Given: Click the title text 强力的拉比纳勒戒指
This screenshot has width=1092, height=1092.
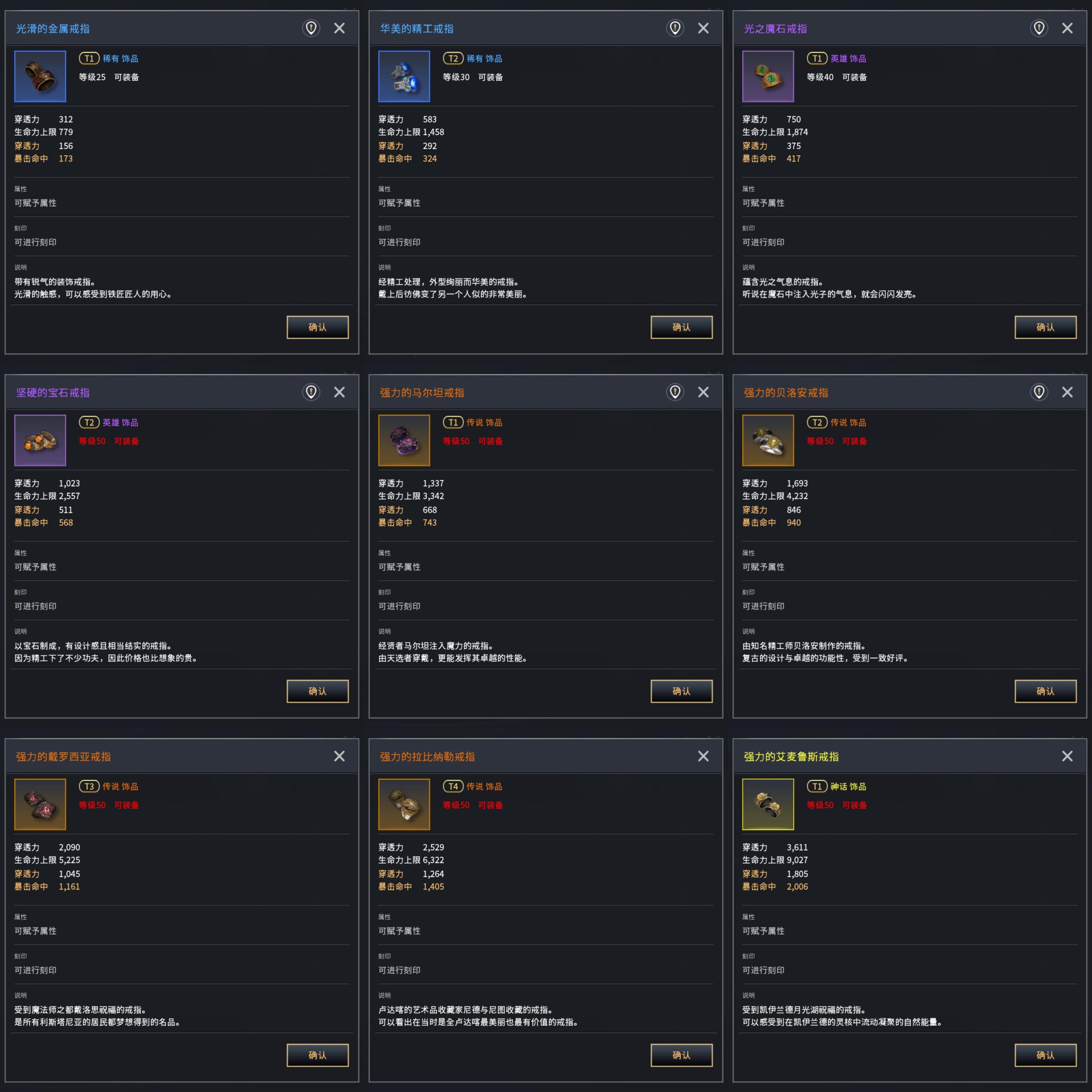Looking at the screenshot, I should [427, 757].
